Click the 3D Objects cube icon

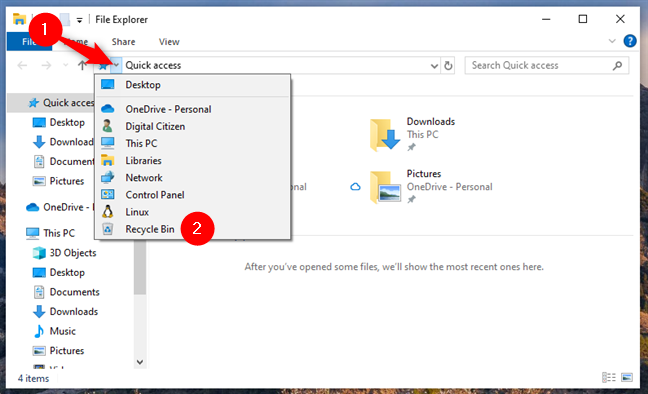tap(39, 253)
